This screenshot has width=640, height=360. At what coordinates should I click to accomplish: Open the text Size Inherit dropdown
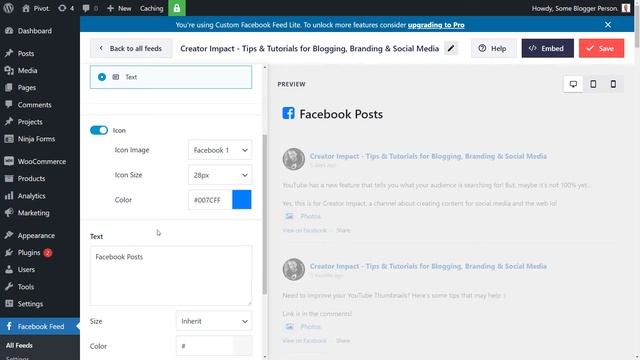coord(214,321)
